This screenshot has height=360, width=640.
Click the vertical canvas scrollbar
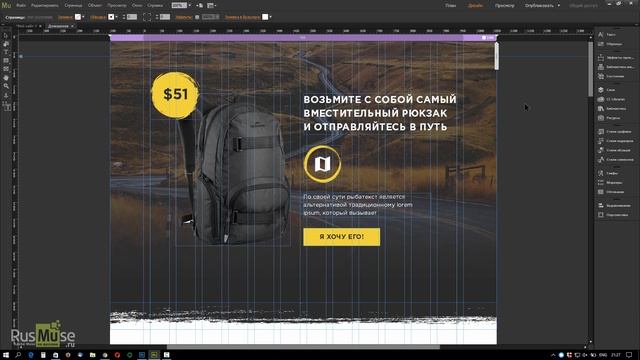pyautogui.click(x=590, y=69)
